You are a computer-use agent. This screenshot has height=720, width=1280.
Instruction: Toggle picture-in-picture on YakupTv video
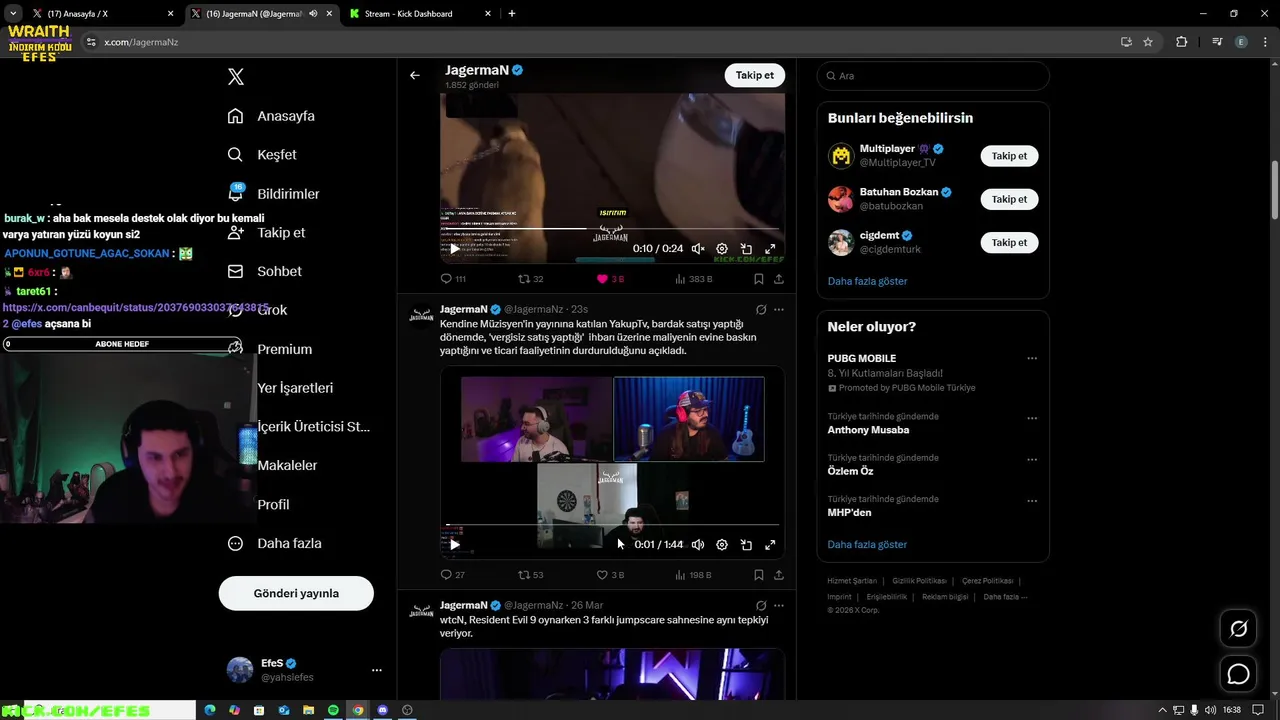746,545
